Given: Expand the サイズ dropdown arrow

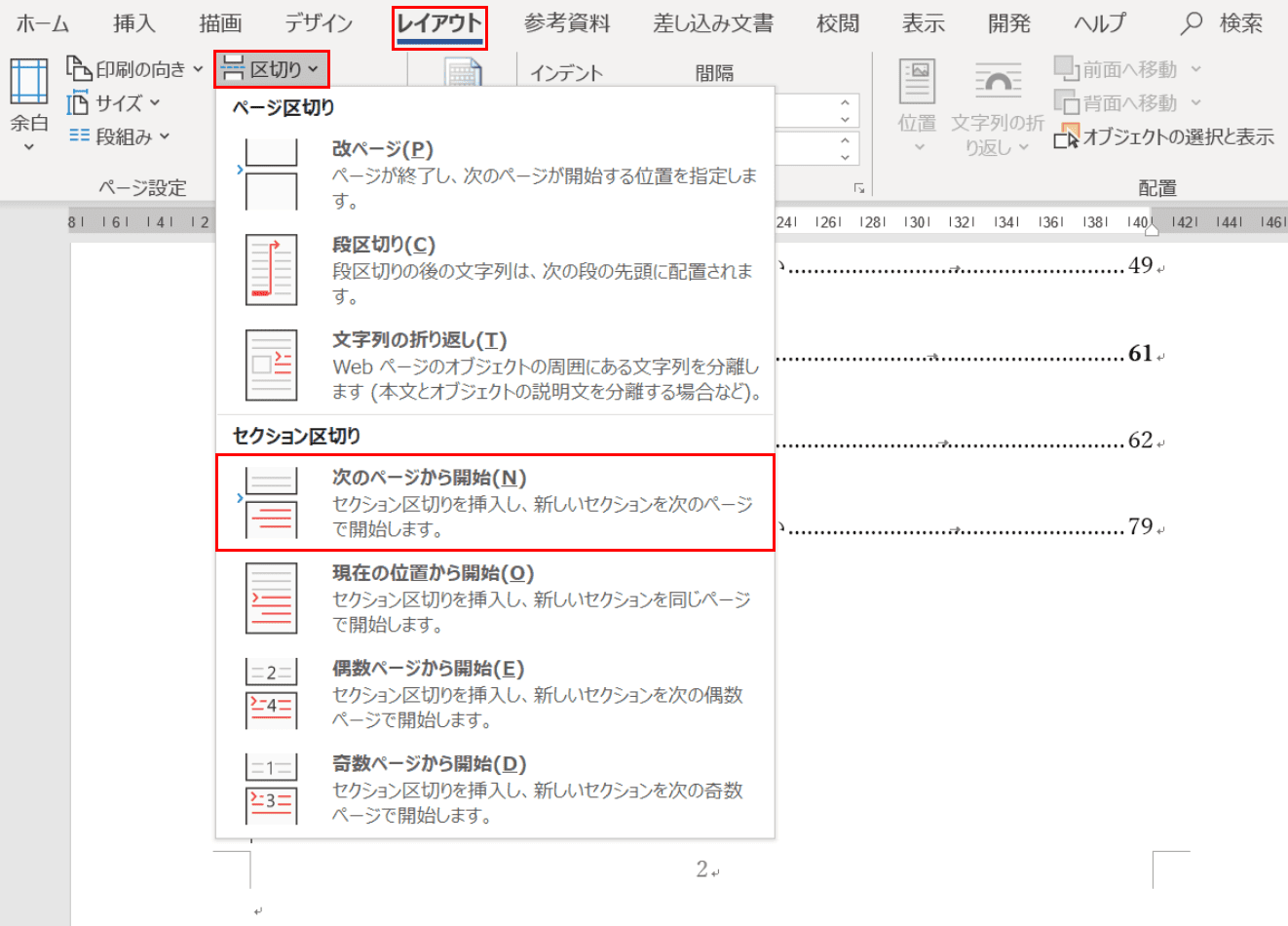Looking at the screenshot, I should pyautogui.click(x=155, y=102).
